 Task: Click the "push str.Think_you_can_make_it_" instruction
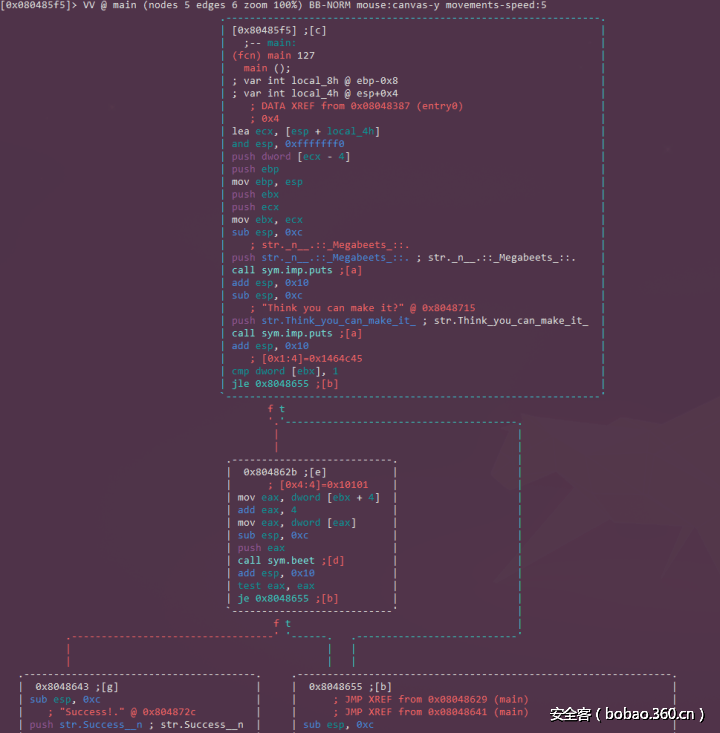click(324, 321)
